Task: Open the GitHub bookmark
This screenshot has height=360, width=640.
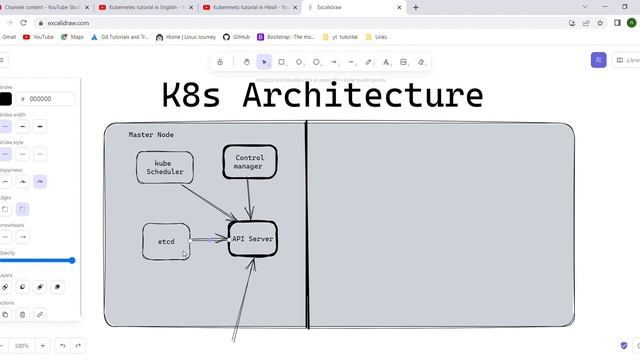Action: point(237,37)
